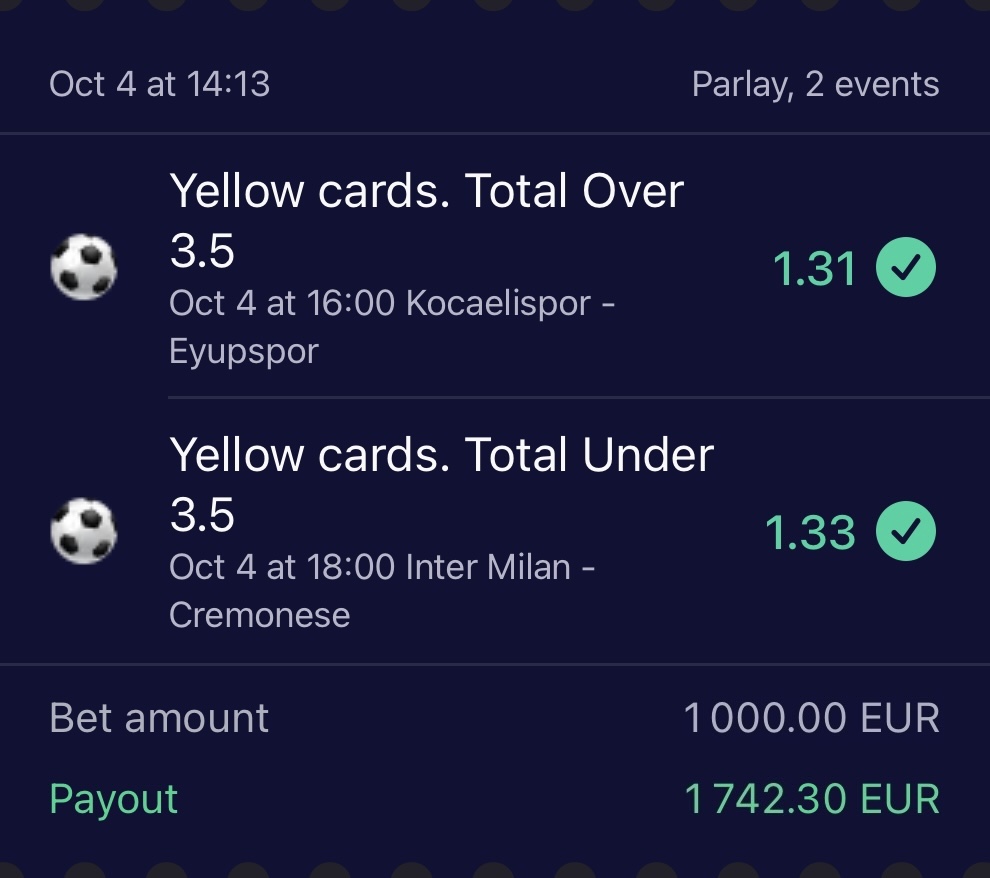Click the green checkmark beside odds 1.31
Screen dimensions: 990x878
906,268
